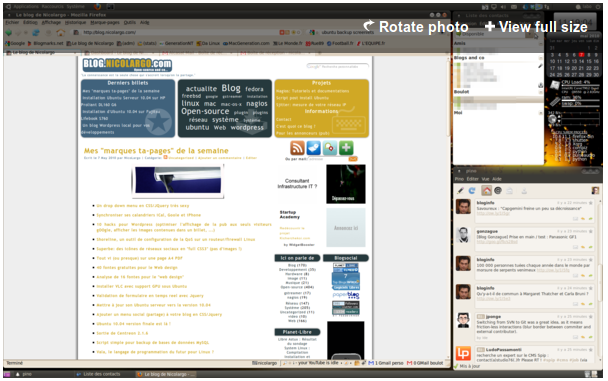Reload the page in the Firefox toolbar
Screen dimensions: 608x381
[x=36, y=33]
